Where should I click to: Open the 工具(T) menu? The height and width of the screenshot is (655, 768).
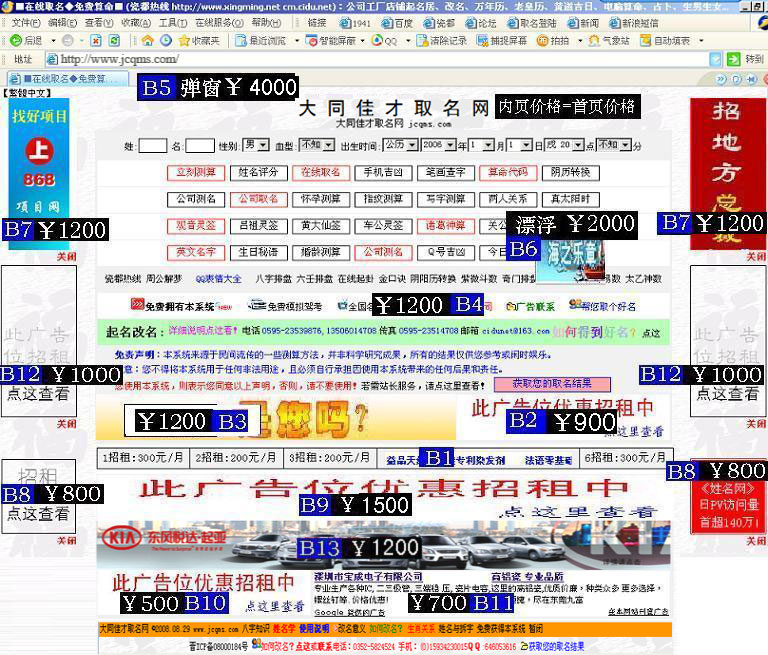(x=172, y=23)
